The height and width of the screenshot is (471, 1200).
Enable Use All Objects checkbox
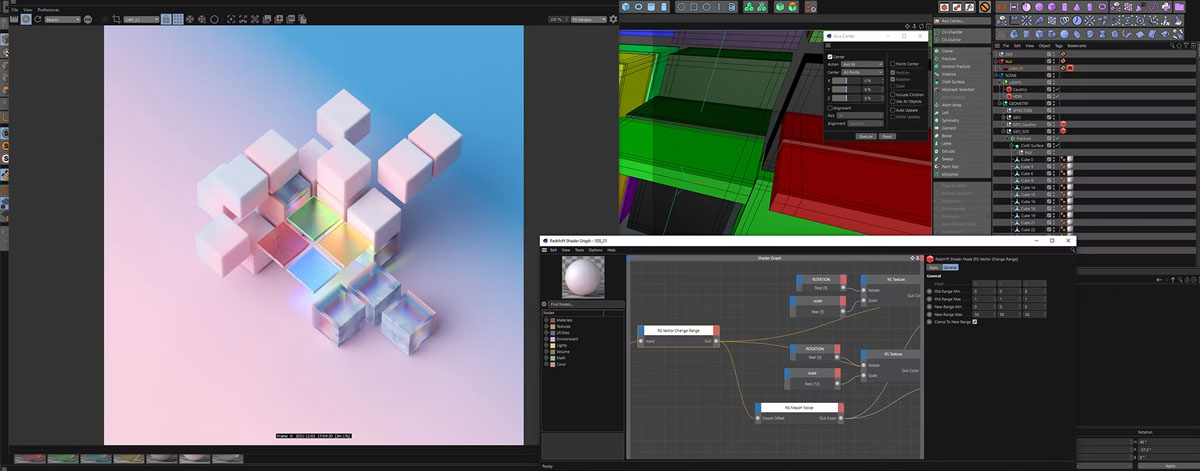pos(892,101)
